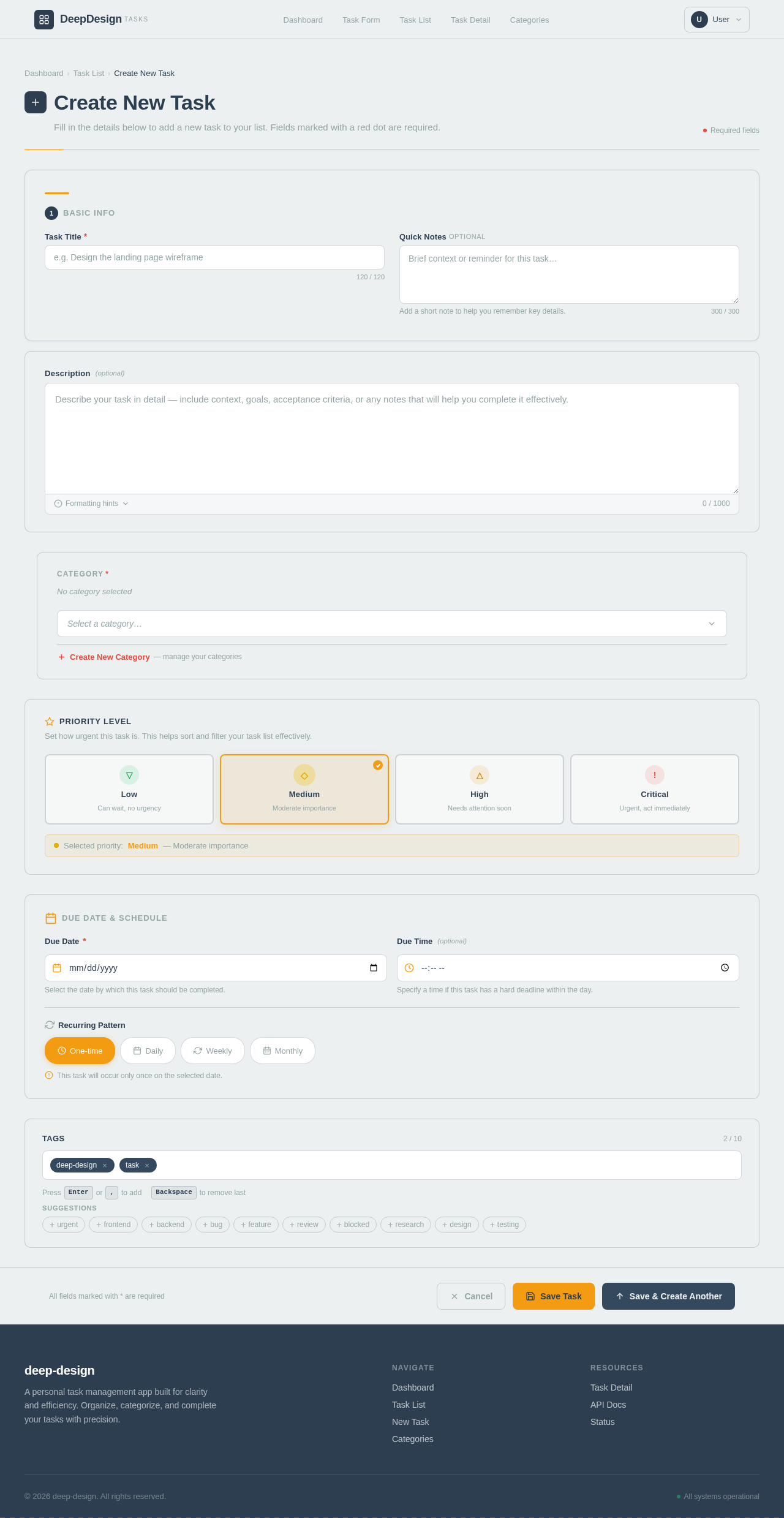Add the frontend suggested tag
Image resolution: width=784 pixels, height=1518 pixels.
point(113,1225)
